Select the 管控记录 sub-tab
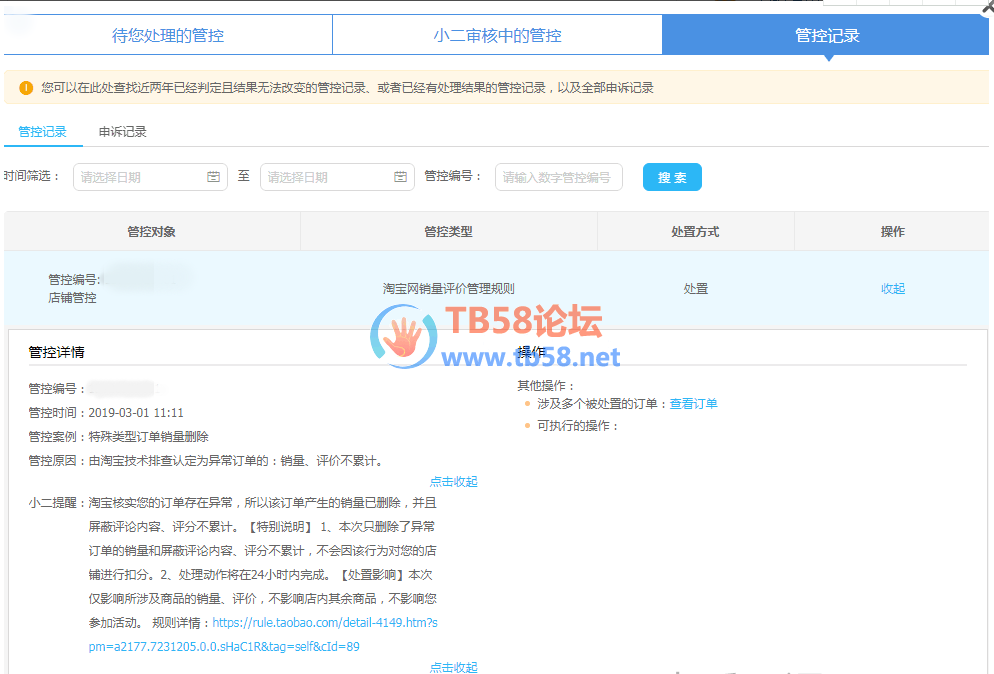 coord(42,132)
